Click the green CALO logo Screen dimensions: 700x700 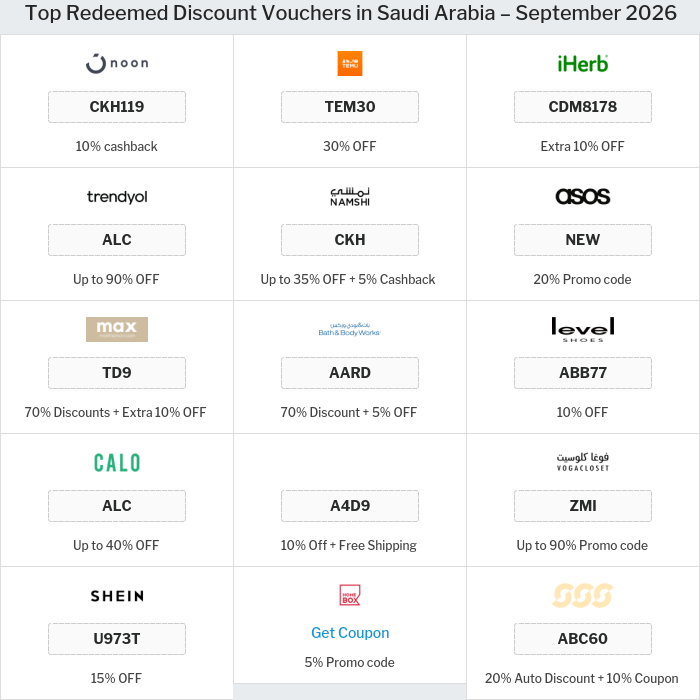tap(117, 462)
